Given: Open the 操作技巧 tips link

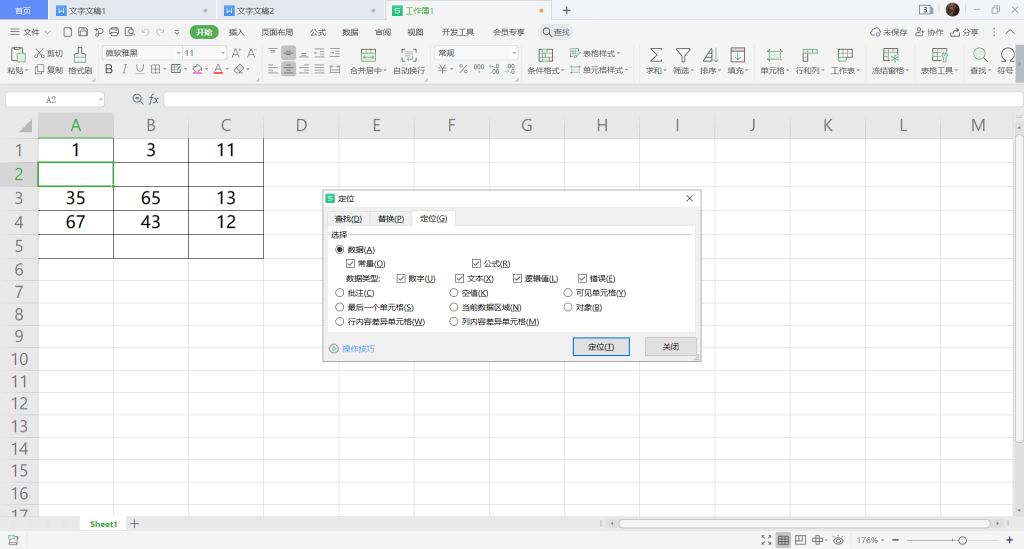Looking at the screenshot, I should [x=358, y=349].
